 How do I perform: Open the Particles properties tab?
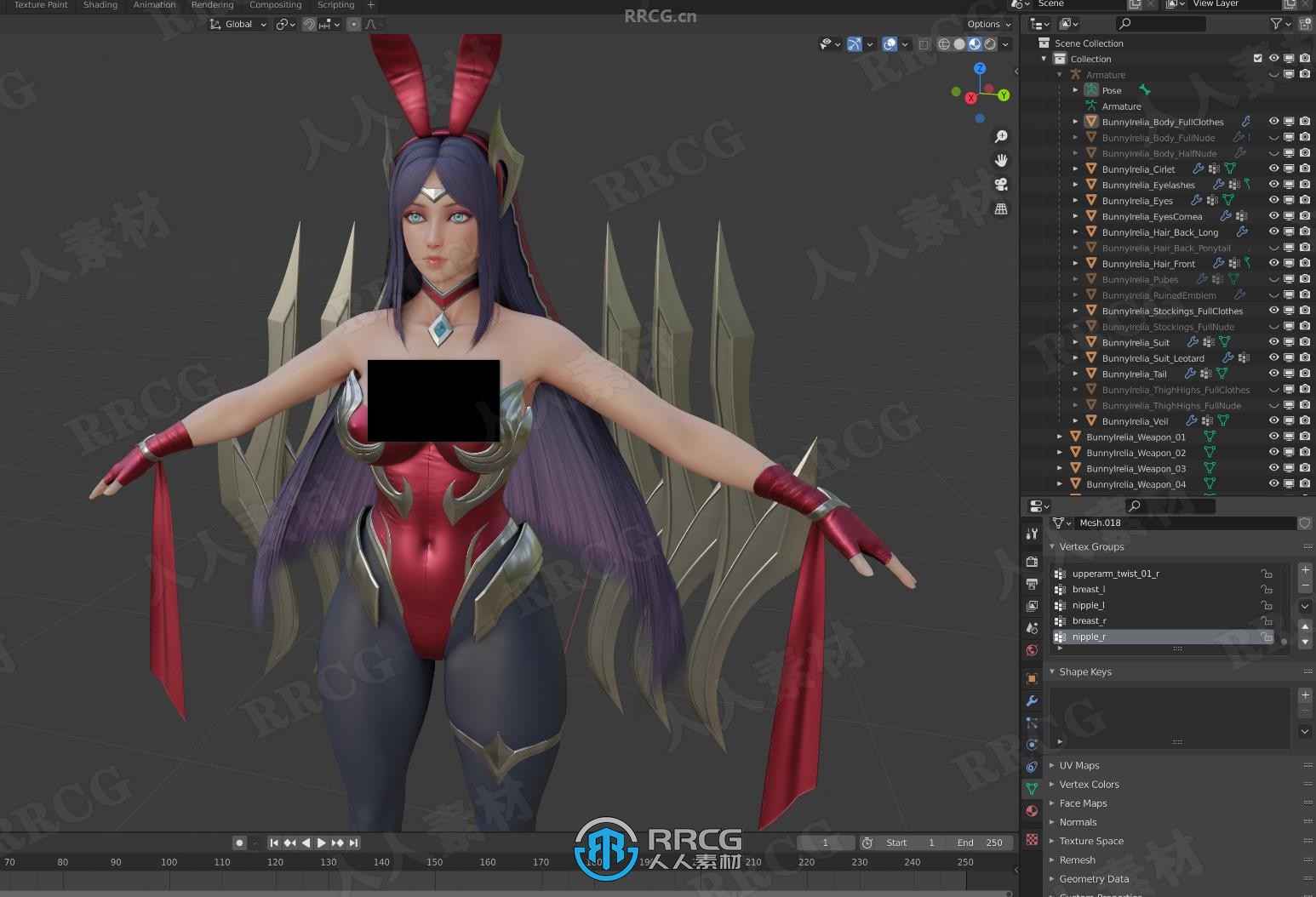click(x=1032, y=723)
